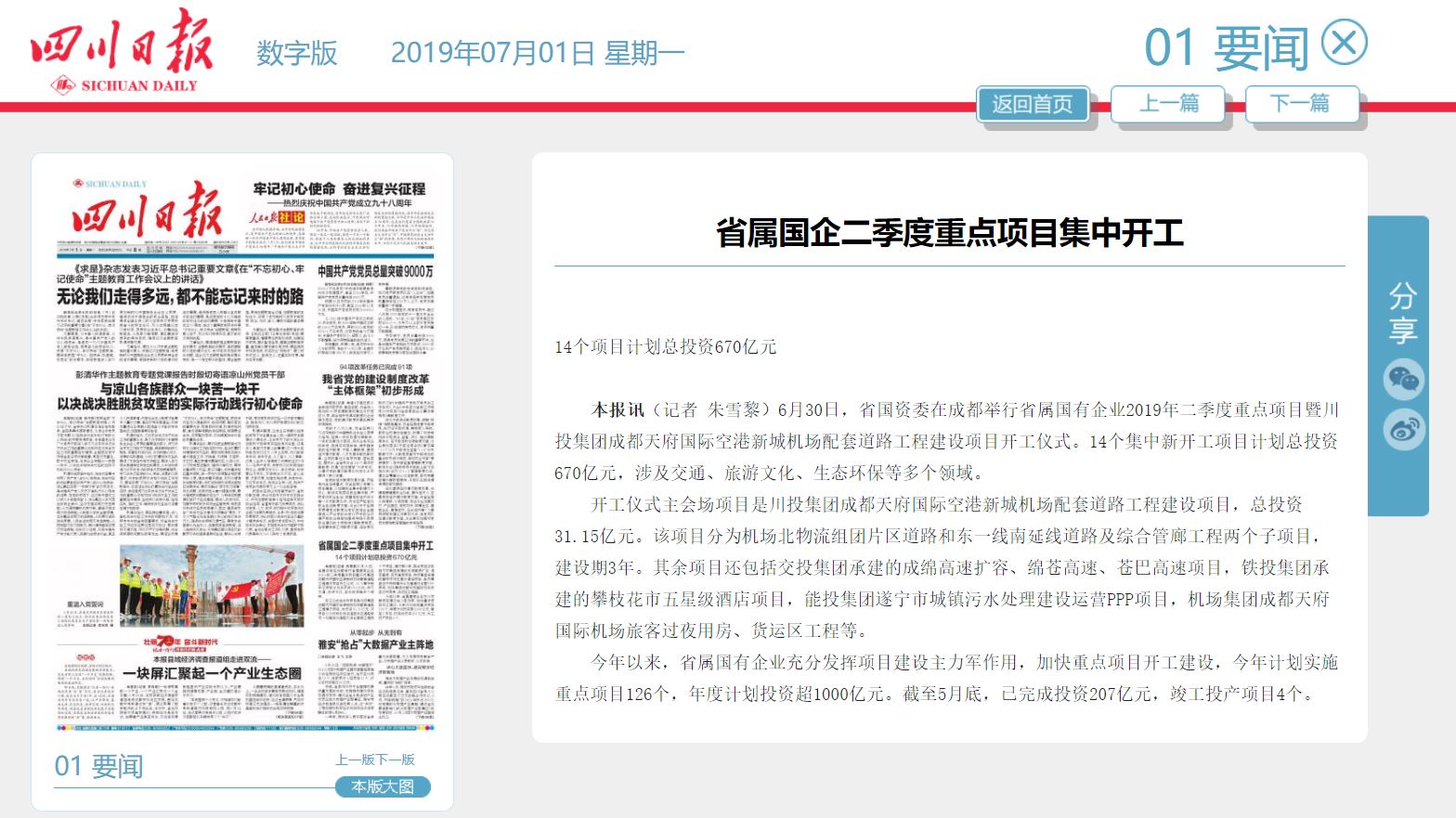Screen dimensions: 1456x818
Task: Close the article with the circled X
Action: tap(1344, 43)
